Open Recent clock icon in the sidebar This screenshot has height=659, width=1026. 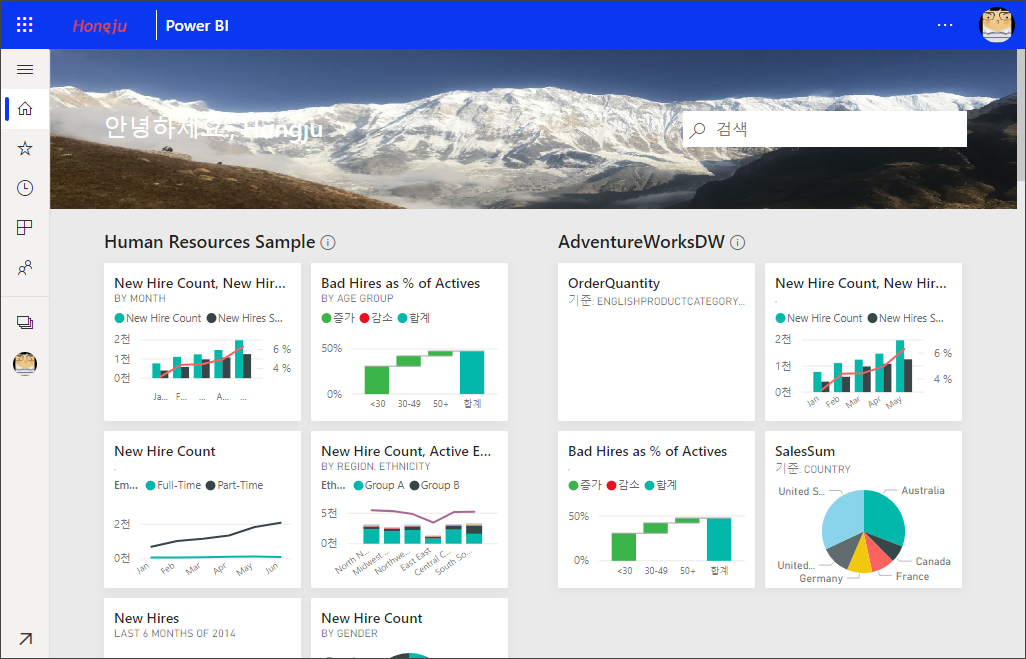click(25, 188)
